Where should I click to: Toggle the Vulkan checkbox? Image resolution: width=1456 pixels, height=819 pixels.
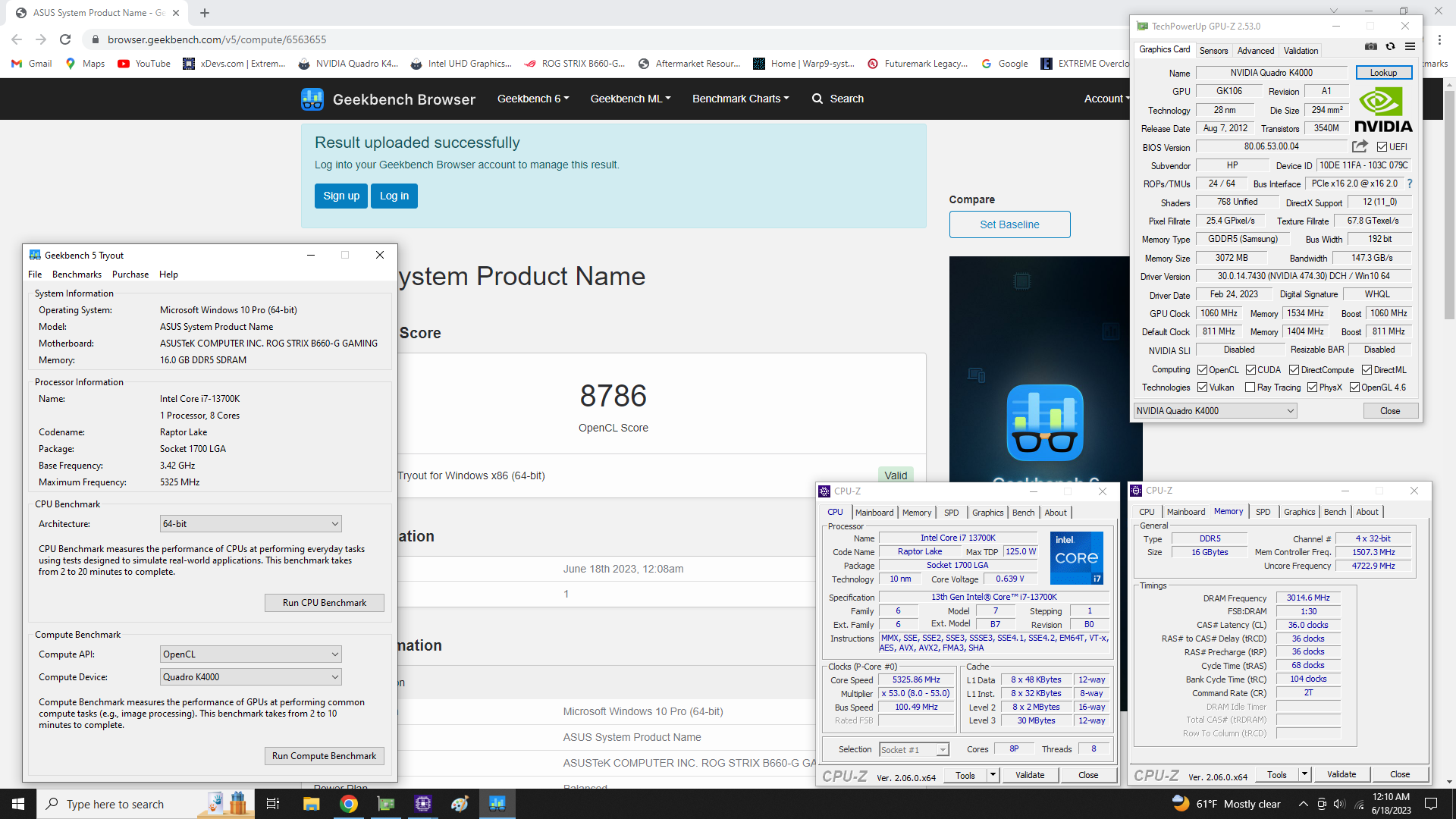pyautogui.click(x=1202, y=388)
